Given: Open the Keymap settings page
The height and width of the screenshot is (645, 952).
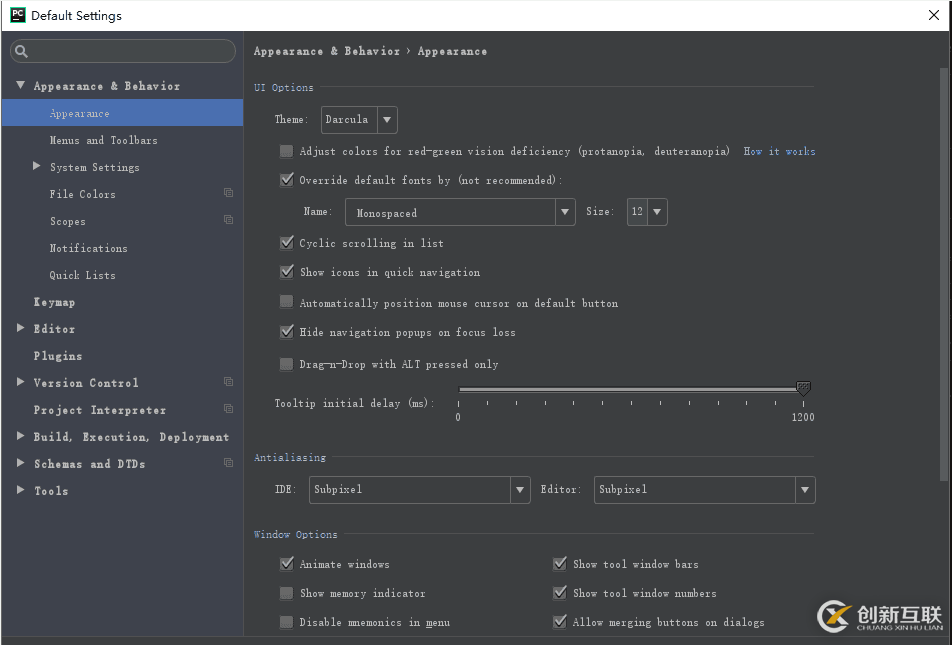Looking at the screenshot, I should (54, 302).
